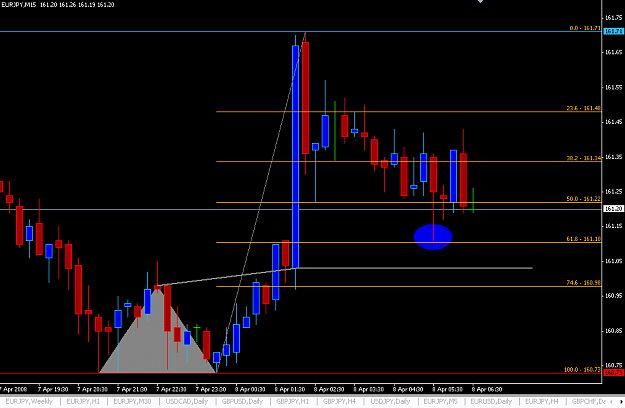Click the '7 Apr 23:30' time label
This screenshot has width=625, height=408.
pos(211,389)
